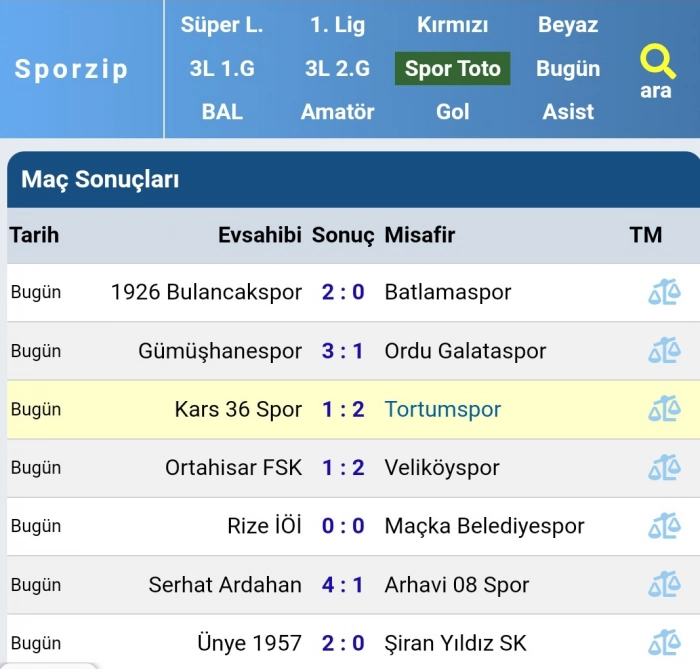Select the 1. Lig tab
Screen dimensions: 700x669
pyautogui.click(x=338, y=25)
